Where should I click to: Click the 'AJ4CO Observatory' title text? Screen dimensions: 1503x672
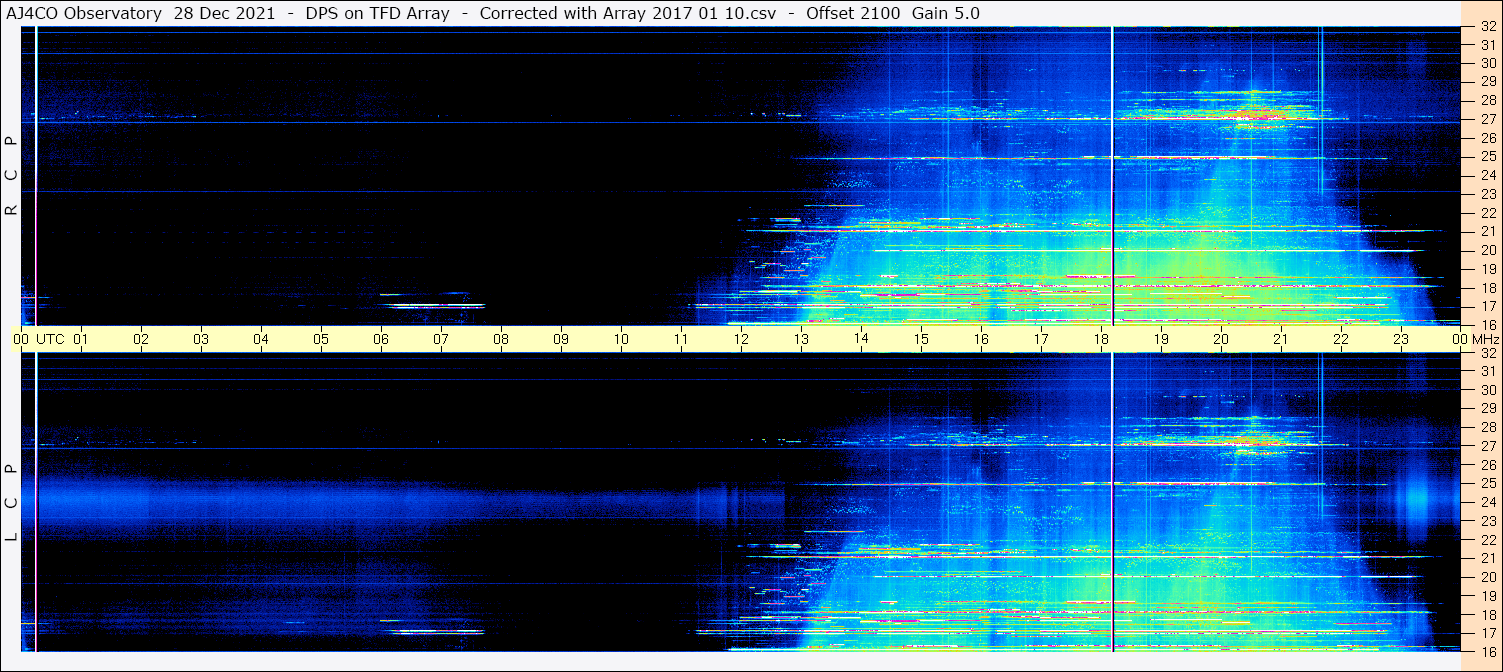pyautogui.click(x=83, y=13)
